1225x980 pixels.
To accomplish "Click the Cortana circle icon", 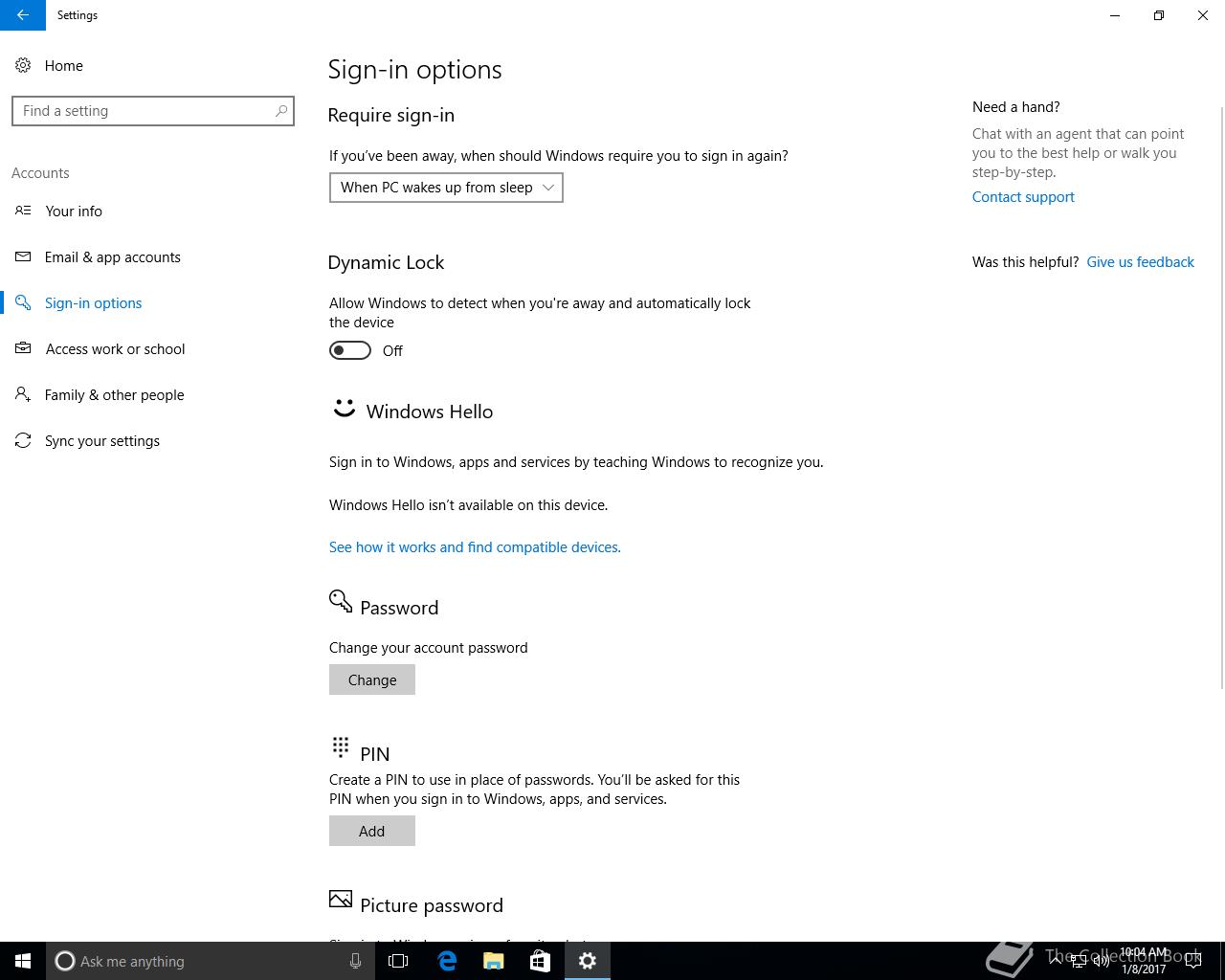I will (x=65, y=961).
